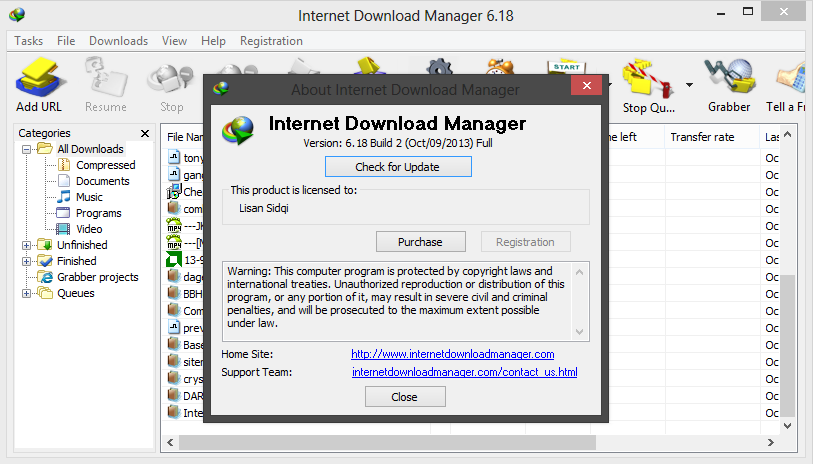Open the Tasks menu
The width and height of the screenshot is (813, 464).
(x=29, y=40)
